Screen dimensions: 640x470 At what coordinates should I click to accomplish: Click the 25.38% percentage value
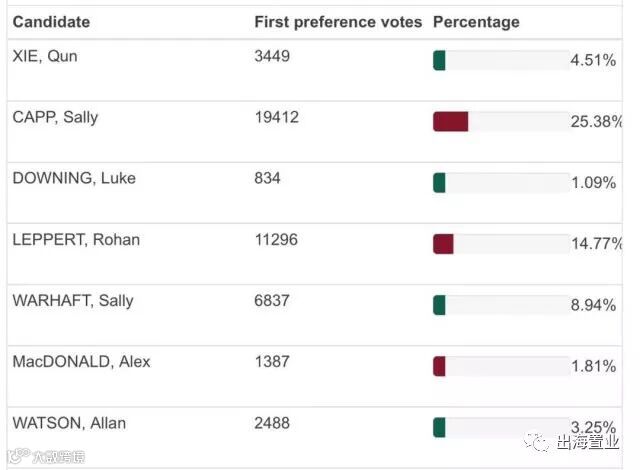pos(597,122)
